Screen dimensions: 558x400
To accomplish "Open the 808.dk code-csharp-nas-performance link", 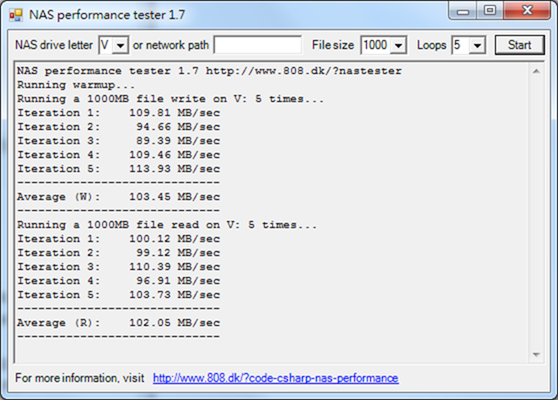I will tap(275, 378).
